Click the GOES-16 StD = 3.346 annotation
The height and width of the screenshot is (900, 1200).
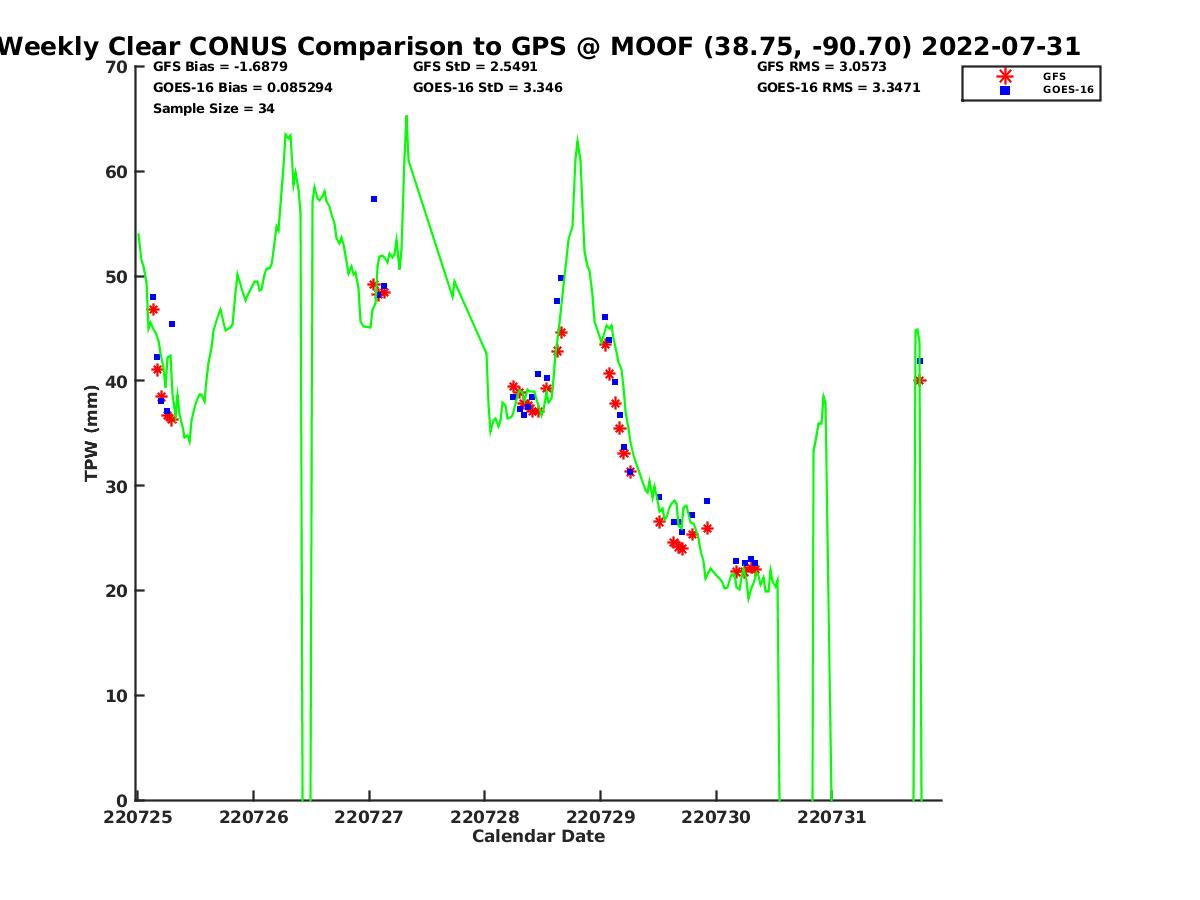click(x=487, y=88)
